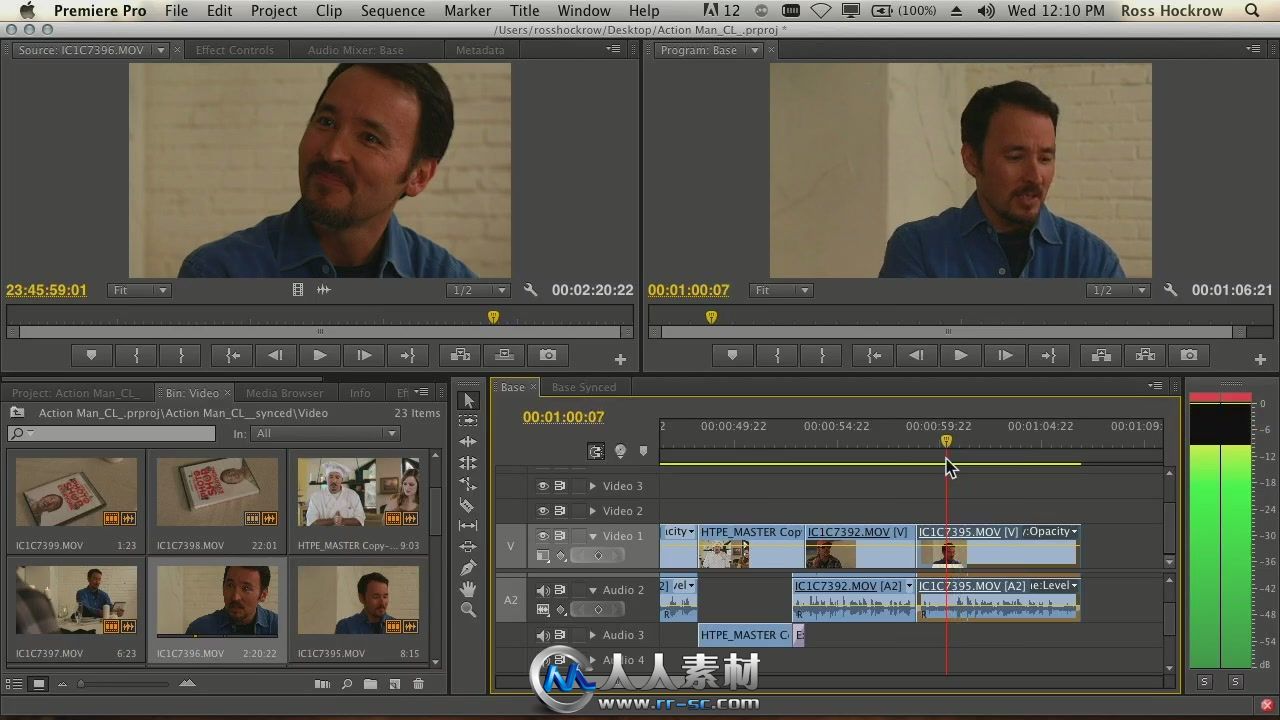Screen dimensions: 1280x720
Task: Toggle track lock box on Video 1
Action: [578, 536]
